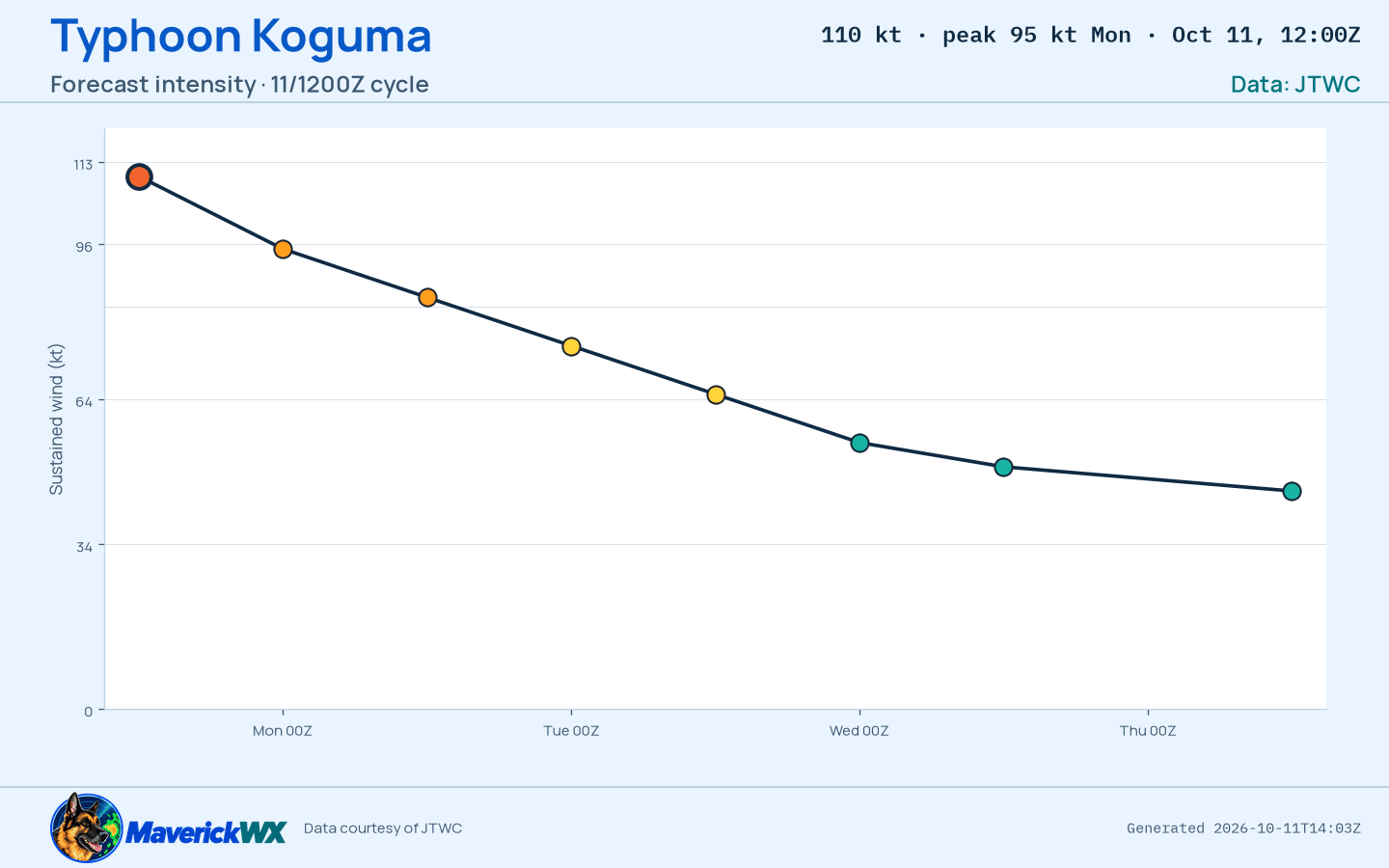Click the "Data: JTWC" source label

pyautogui.click(x=1295, y=84)
